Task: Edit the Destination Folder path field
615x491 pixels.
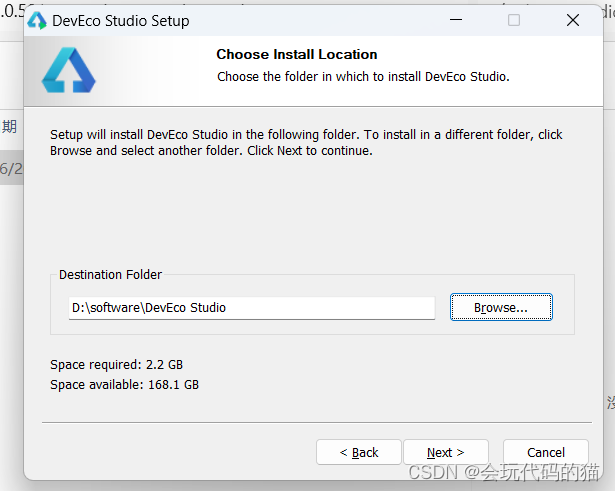Action: pyautogui.click(x=252, y=308)
